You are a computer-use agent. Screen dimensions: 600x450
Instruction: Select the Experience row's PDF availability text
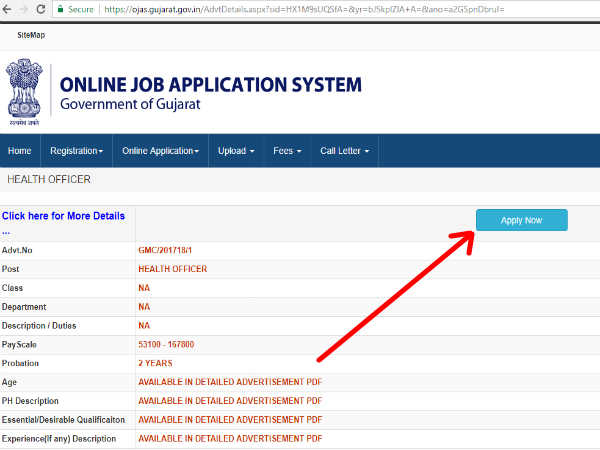click(230, 439)
